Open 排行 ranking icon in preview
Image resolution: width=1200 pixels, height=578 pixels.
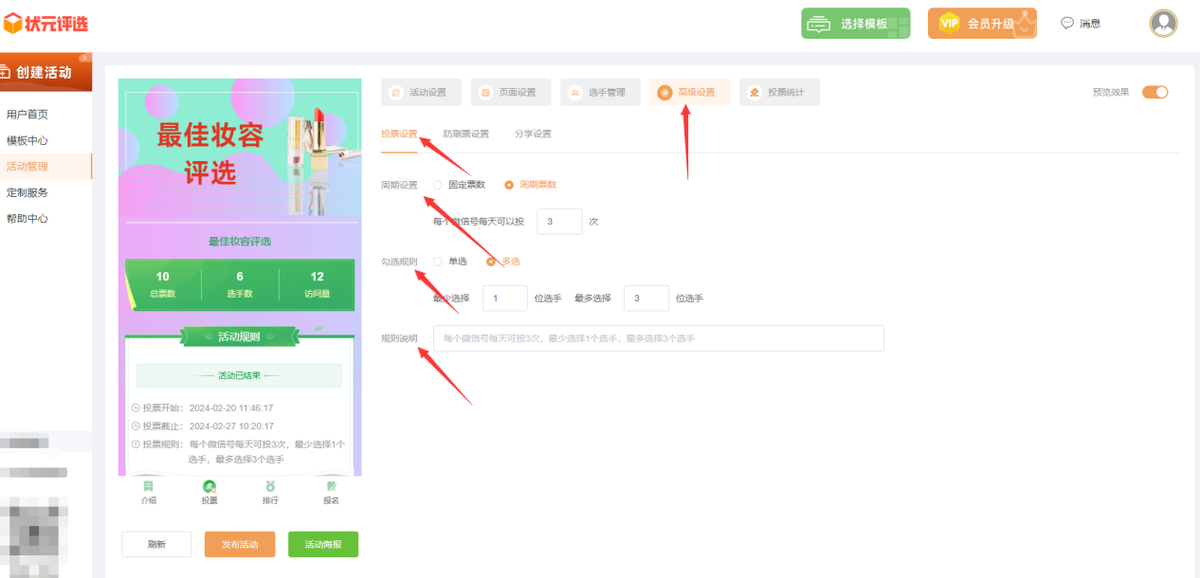[x=270, y=487]
